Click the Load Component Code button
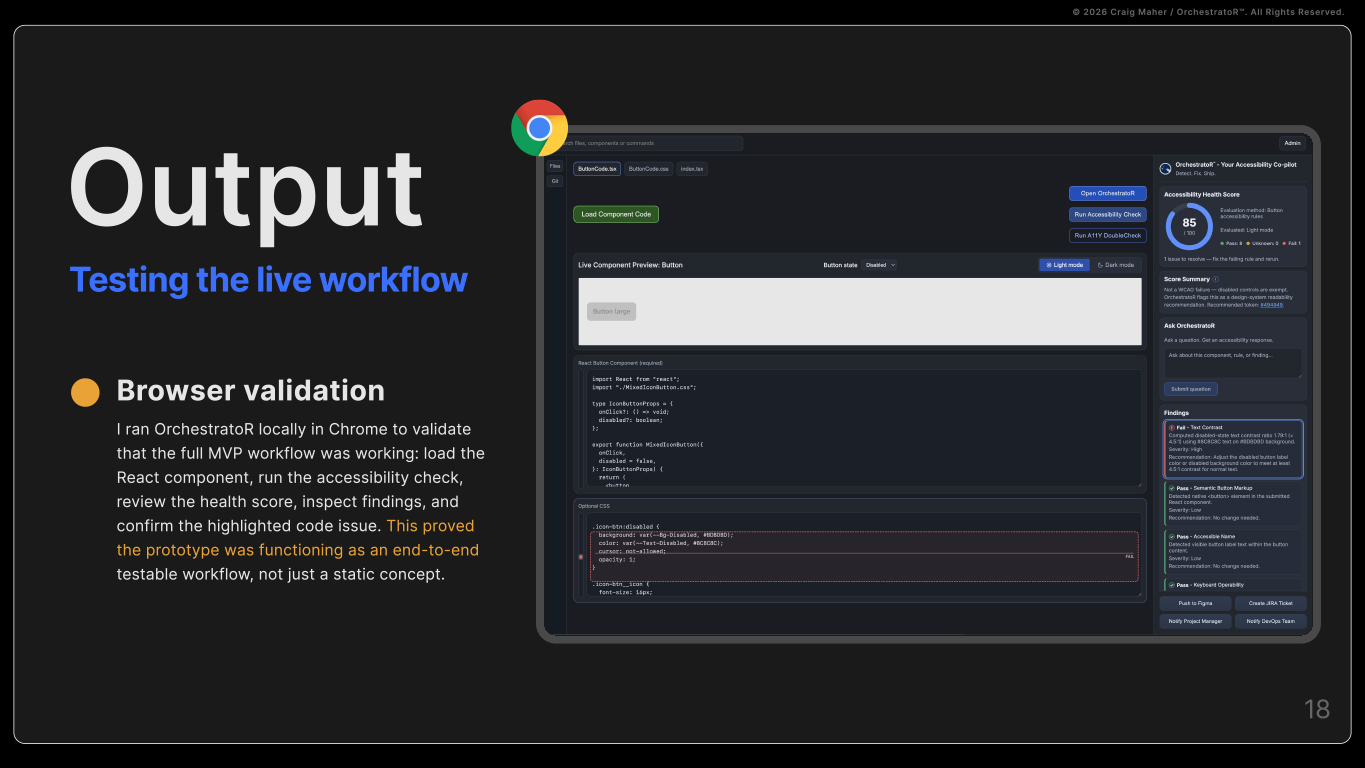 (x=616, y=214)
